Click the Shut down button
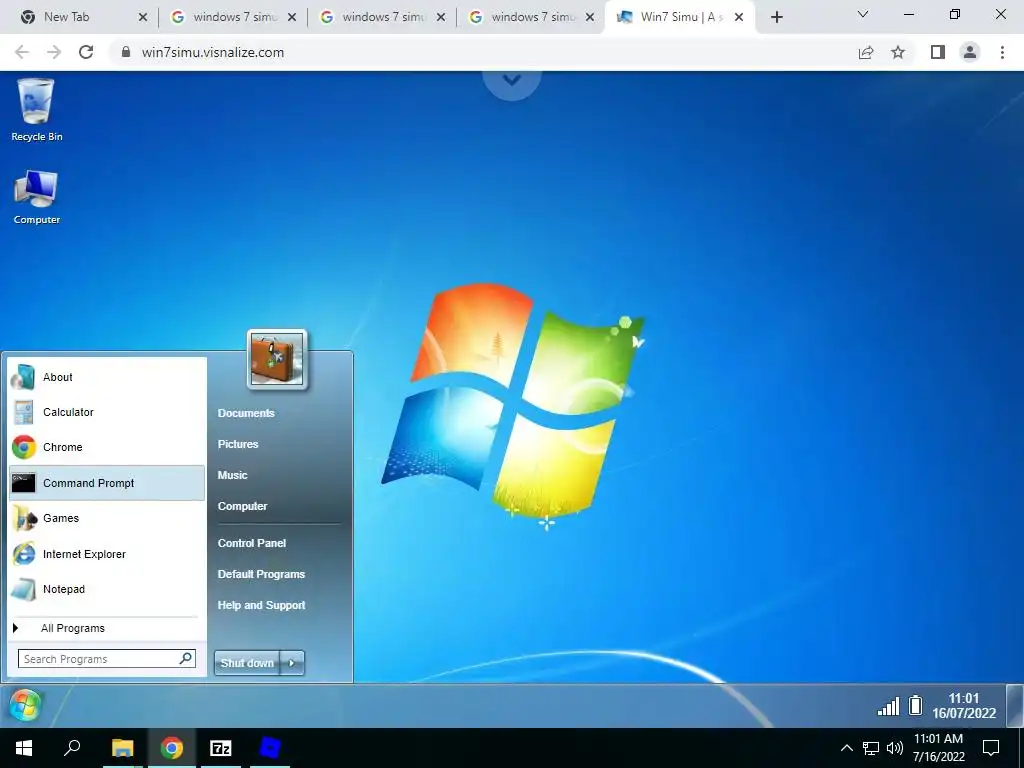 click(x=248, y=663)
